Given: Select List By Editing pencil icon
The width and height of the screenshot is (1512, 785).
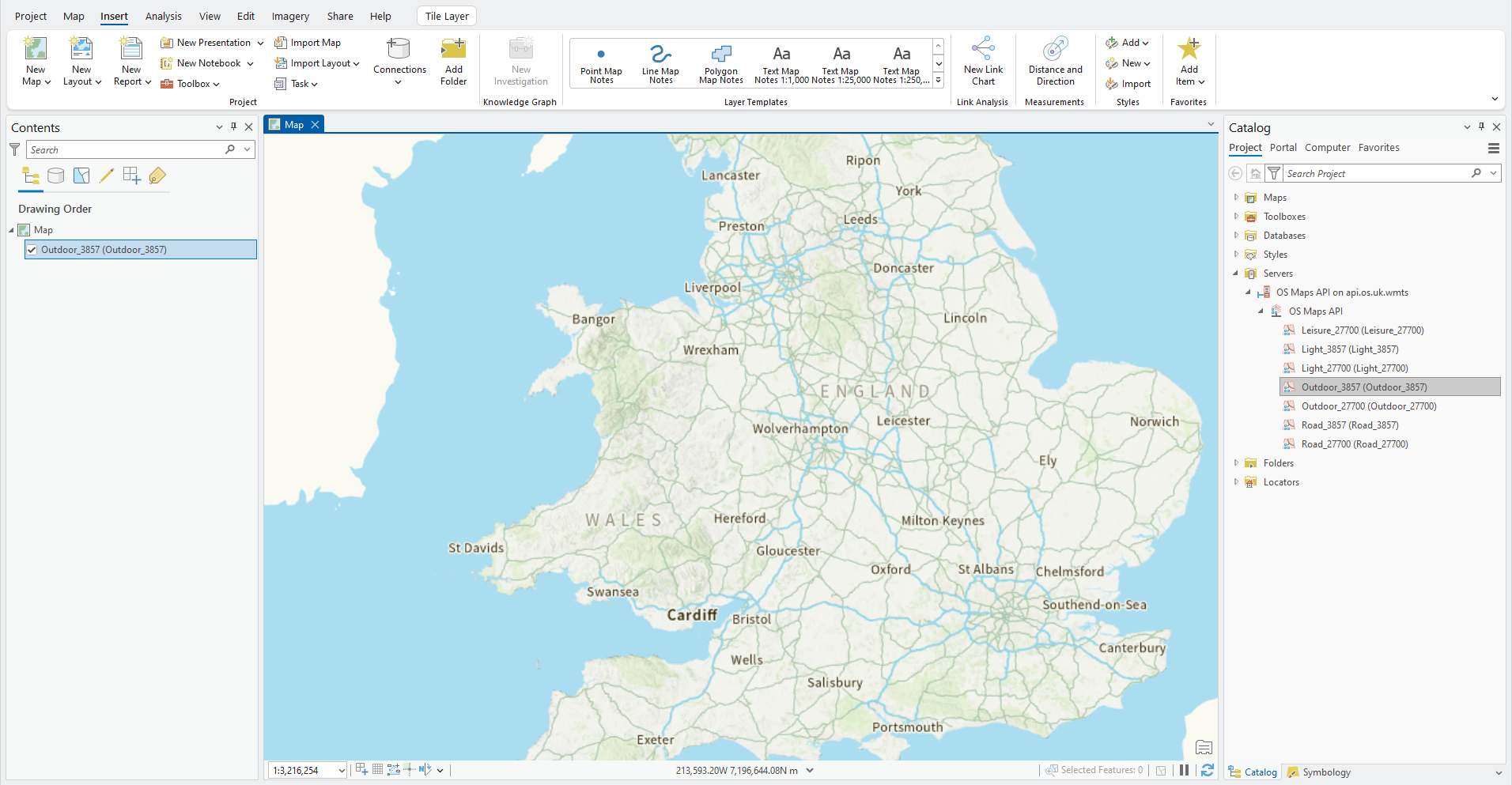Looking at the screenshot, I should (107, 175).
